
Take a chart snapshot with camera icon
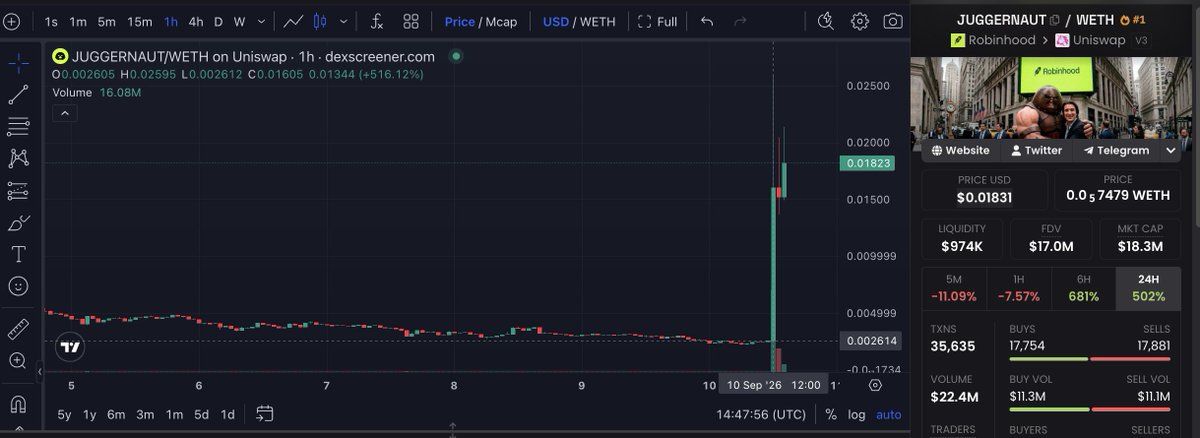893,21
